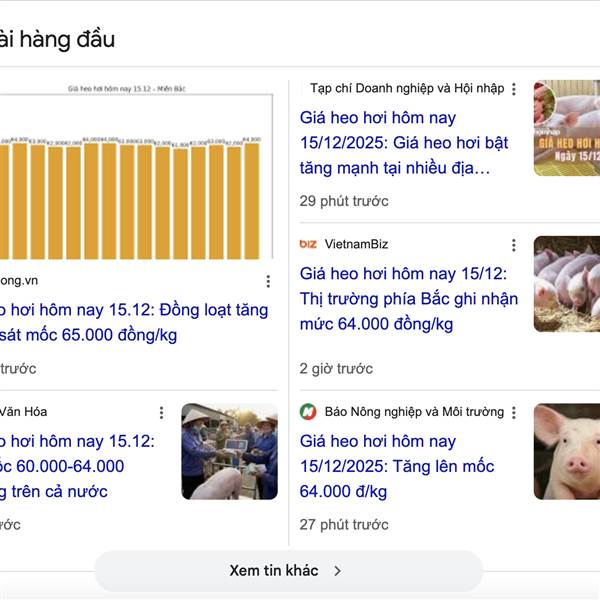Open three-dot menu for VietnamBiz article

[514, 245]
